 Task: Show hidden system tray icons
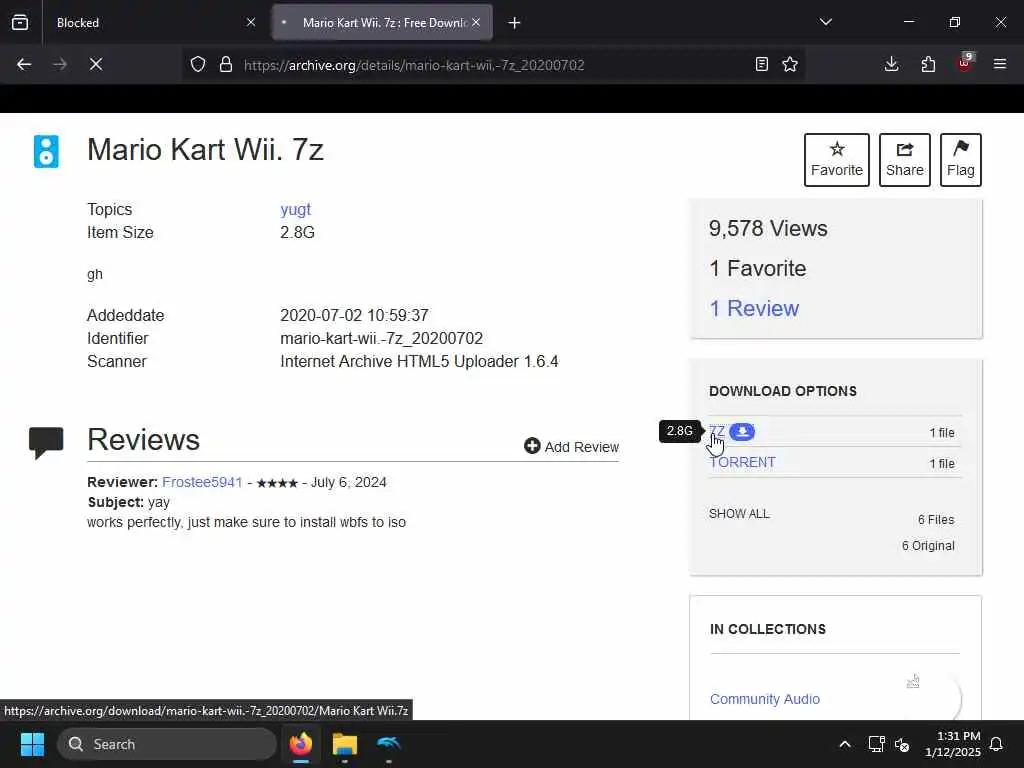pos(845,744)
